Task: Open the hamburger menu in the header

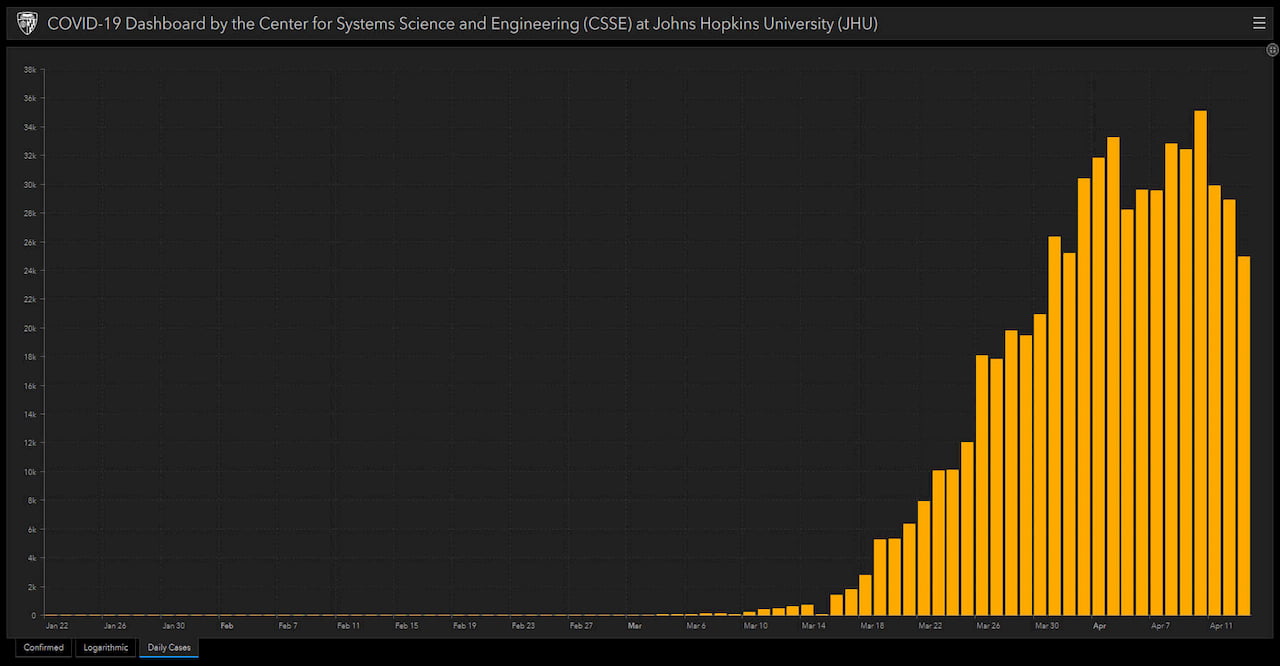Action: [1259, 23]
